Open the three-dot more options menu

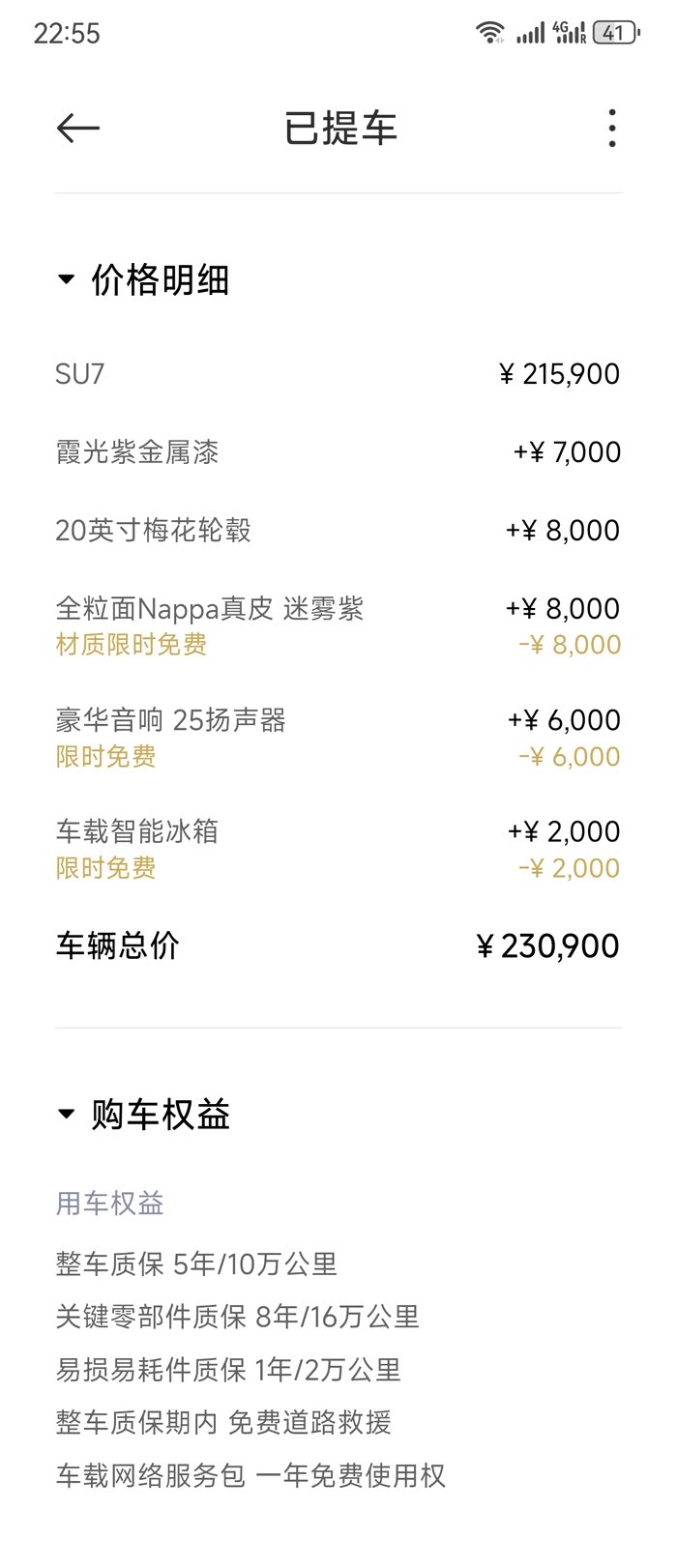click(x=611, y=128)
